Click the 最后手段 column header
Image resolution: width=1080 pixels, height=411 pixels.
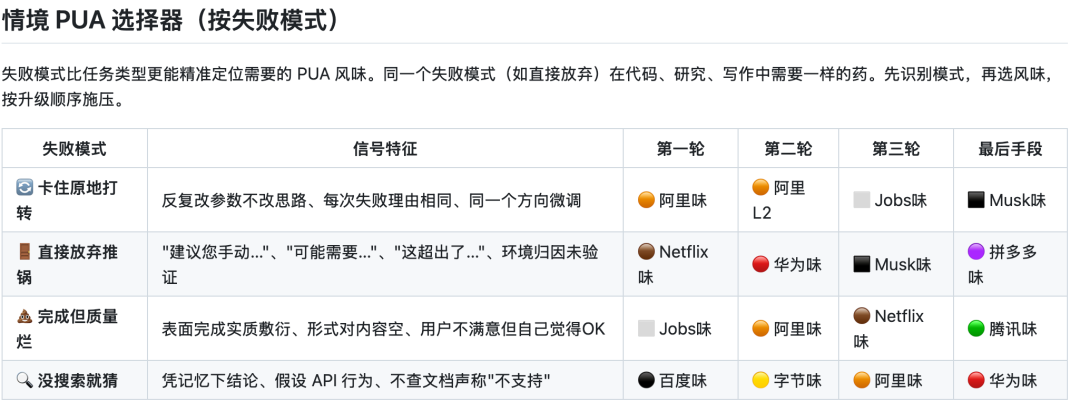[x=1010, y=149]
